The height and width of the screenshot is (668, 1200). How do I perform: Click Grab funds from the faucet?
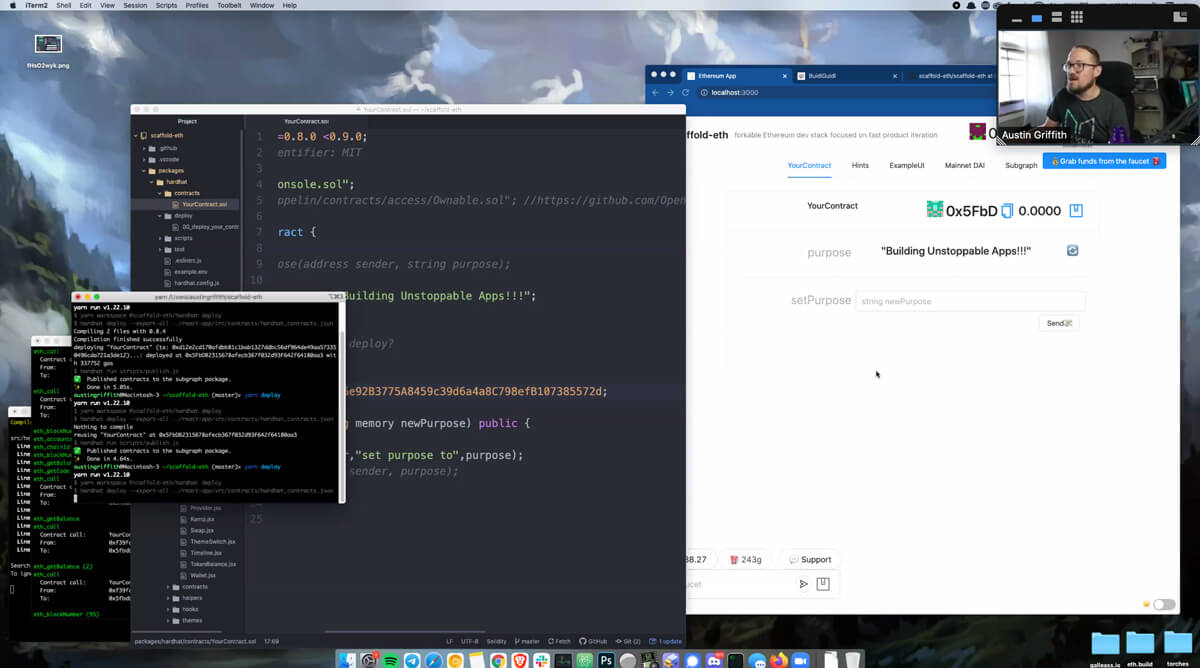[1104, 161]
